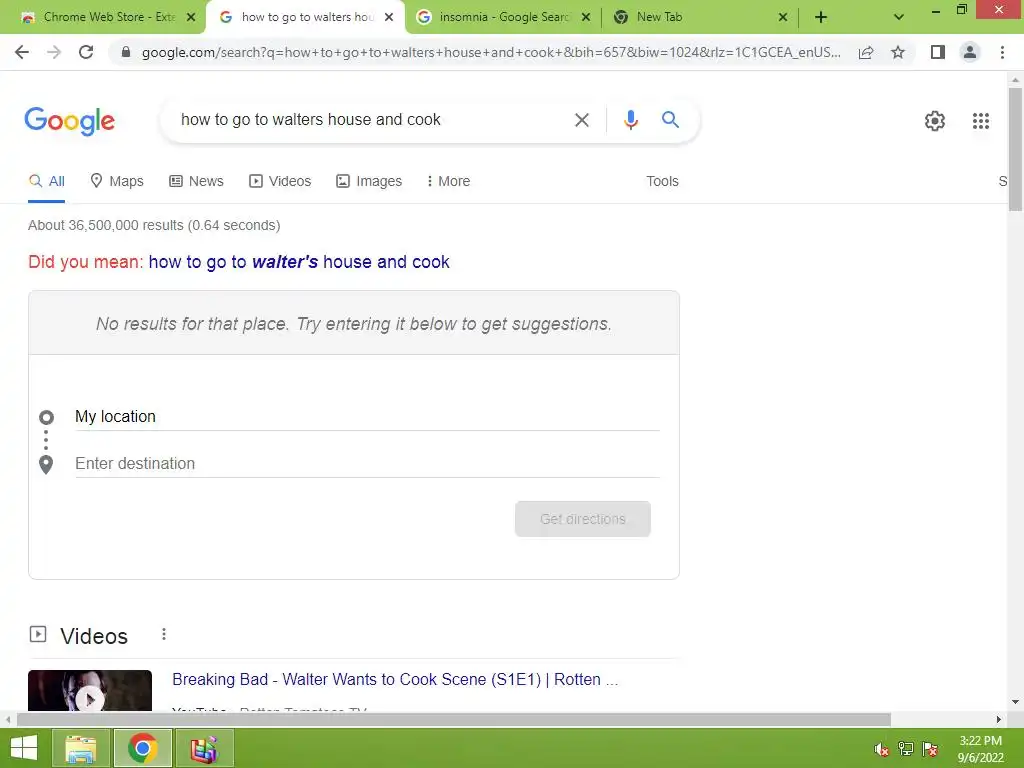Screen dimensions: 1024x768
Task: Open Videos section options menu
Action: (164, 634)
